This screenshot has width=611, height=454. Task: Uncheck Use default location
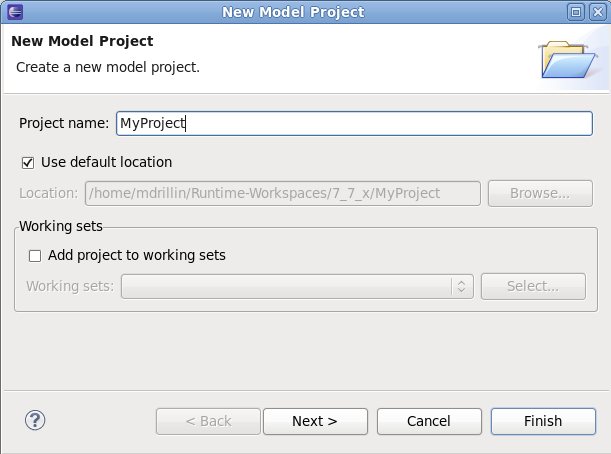tap(28, 163)
